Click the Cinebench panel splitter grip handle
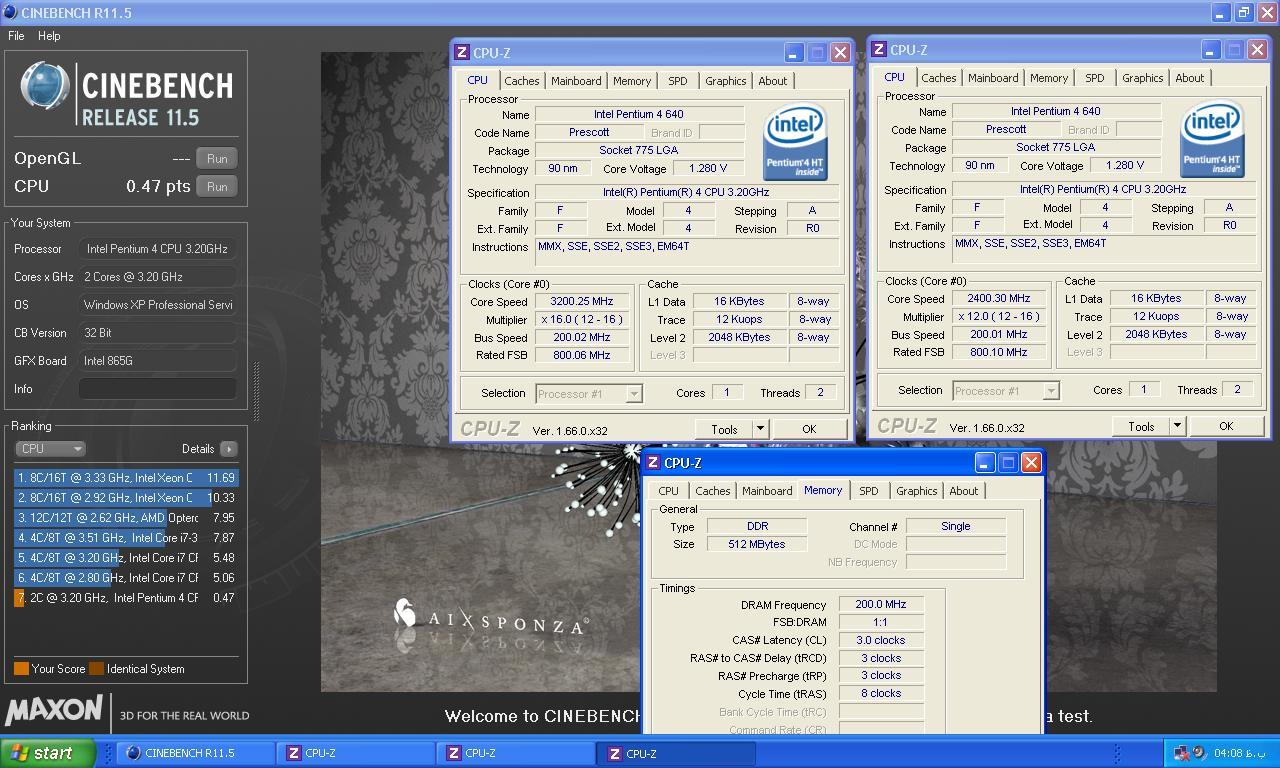Viewport: 1280px width, 768px height. click(256, 391)
